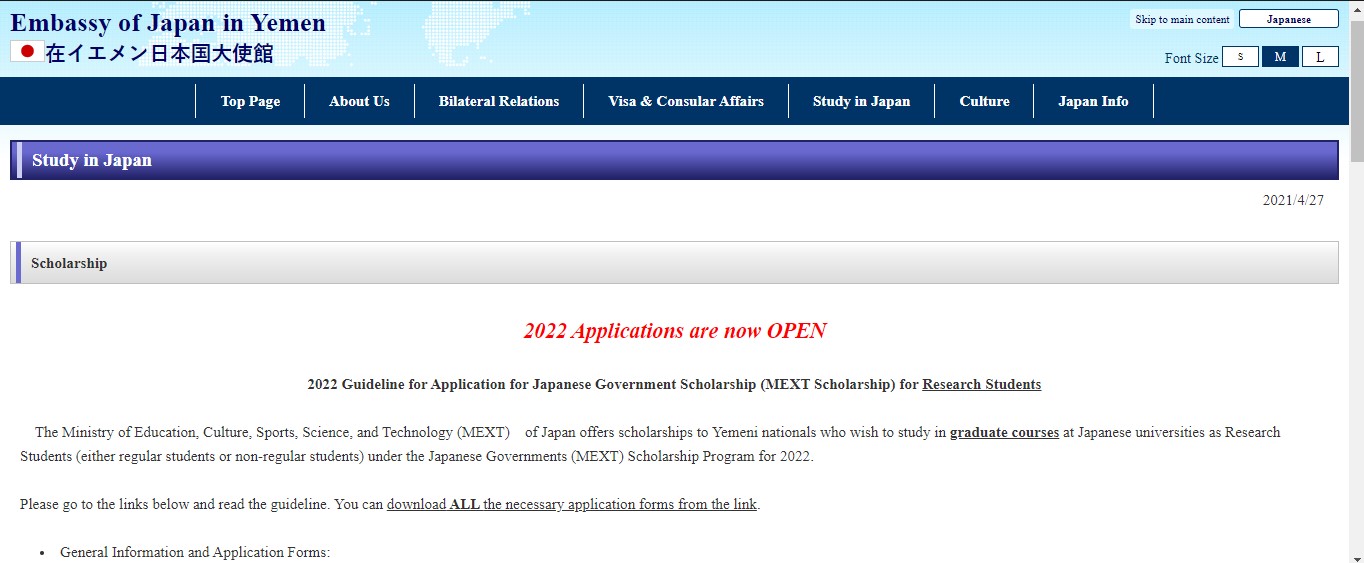
Task: Open the About Us menu
Action: pos(359,101)
